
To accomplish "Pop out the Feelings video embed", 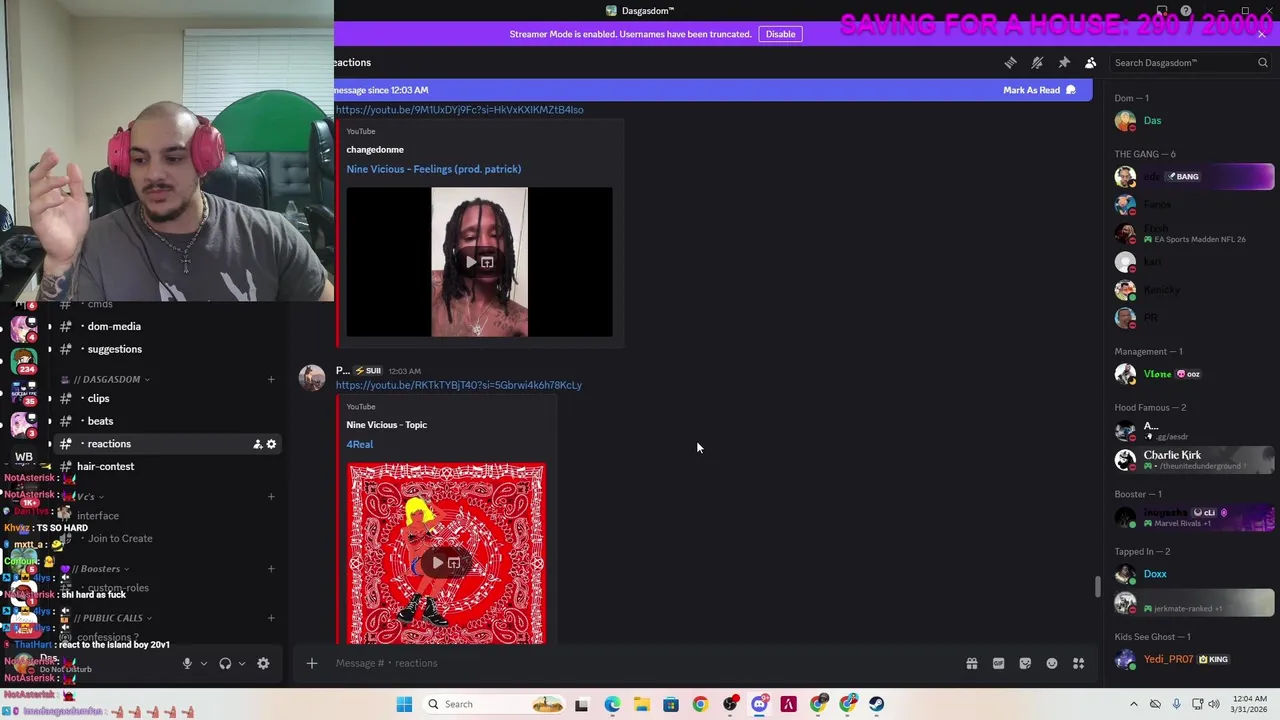I will (x=487, y=262).
